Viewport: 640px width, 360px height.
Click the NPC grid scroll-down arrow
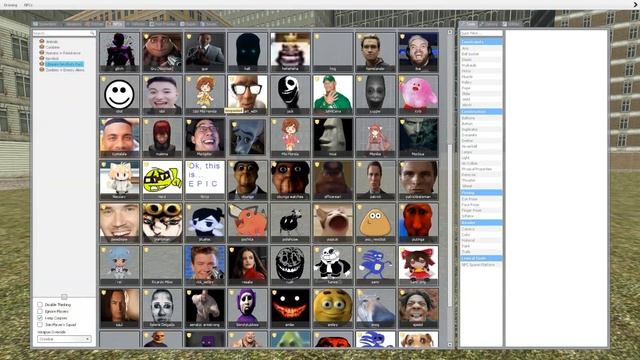[450, 345]
